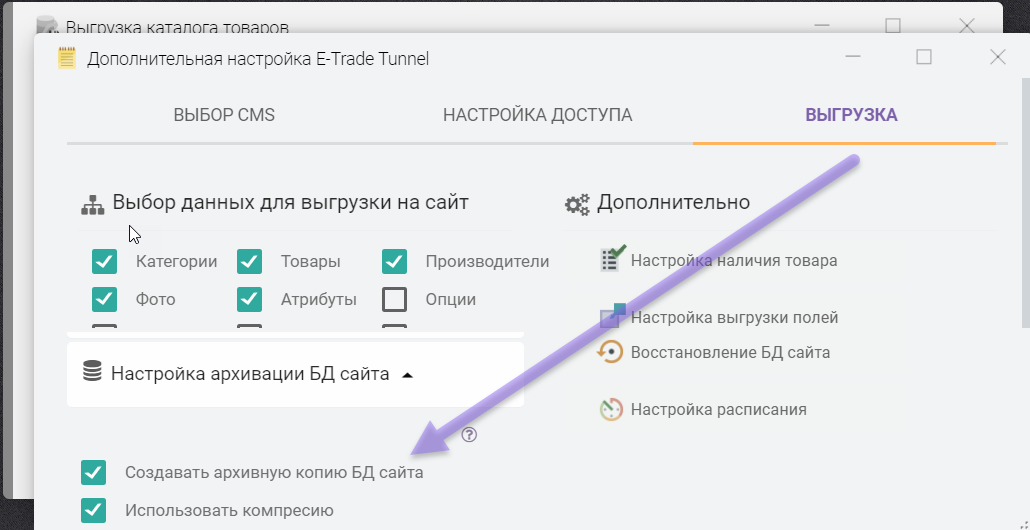
Task: Collapse the Настройка архивации БД сайта section
Action: click(x=407, y=375)
